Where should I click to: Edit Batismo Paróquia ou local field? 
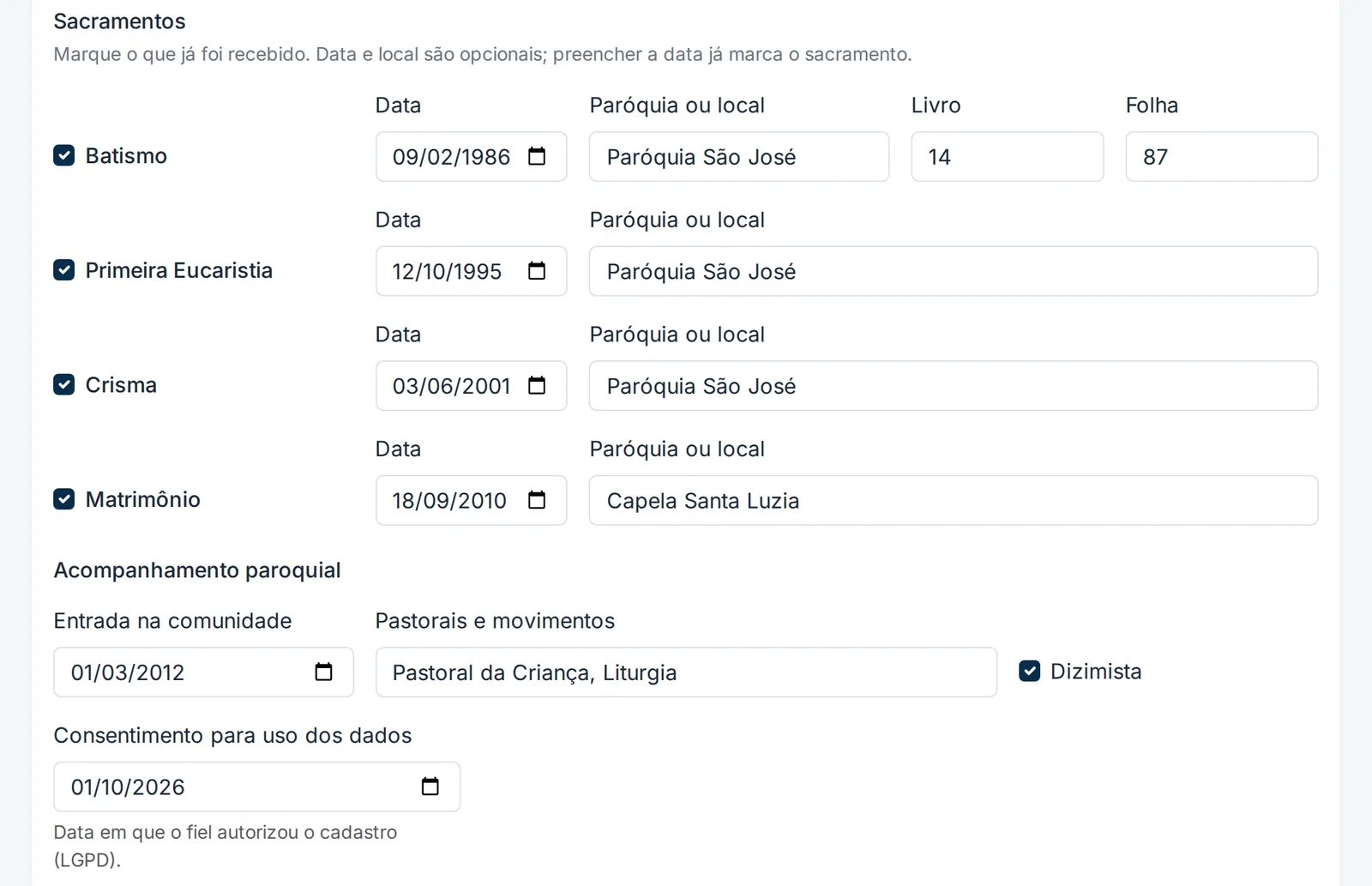[x=739, y=157]
